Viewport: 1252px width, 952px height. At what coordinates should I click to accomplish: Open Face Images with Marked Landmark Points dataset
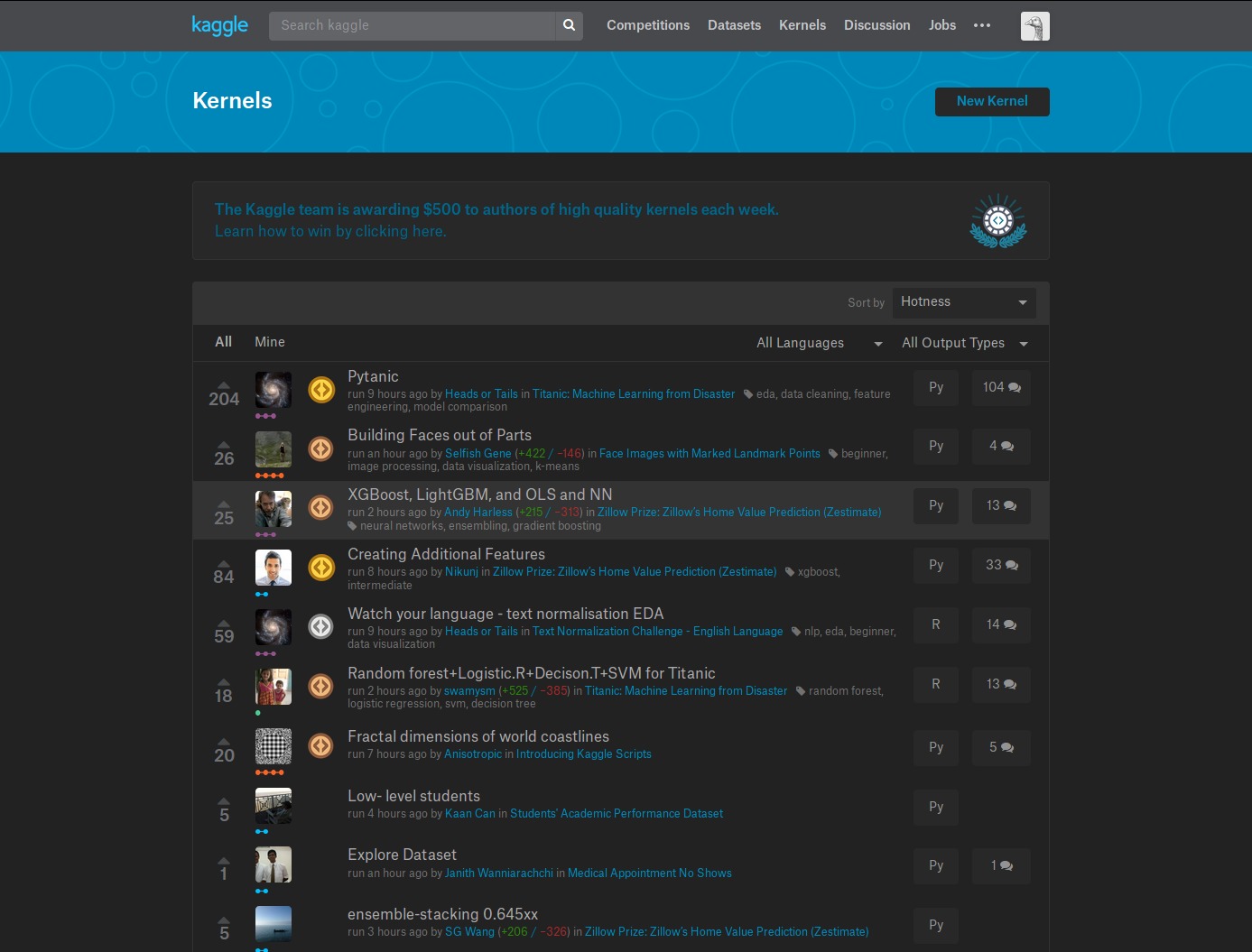tap(709, 454)
